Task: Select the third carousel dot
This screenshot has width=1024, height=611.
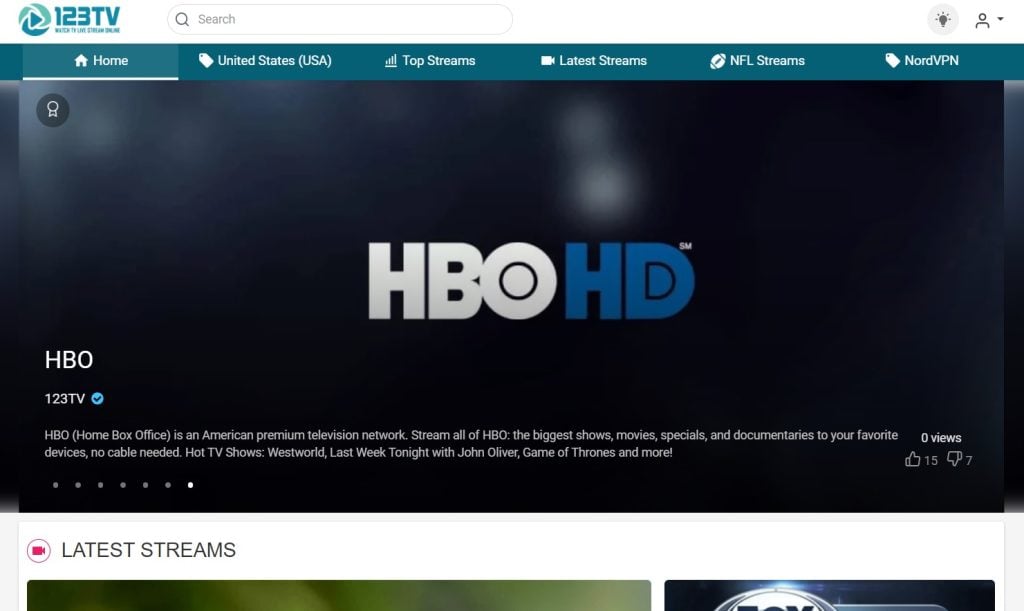Action: pyautogui.click(x=101, y=485)
